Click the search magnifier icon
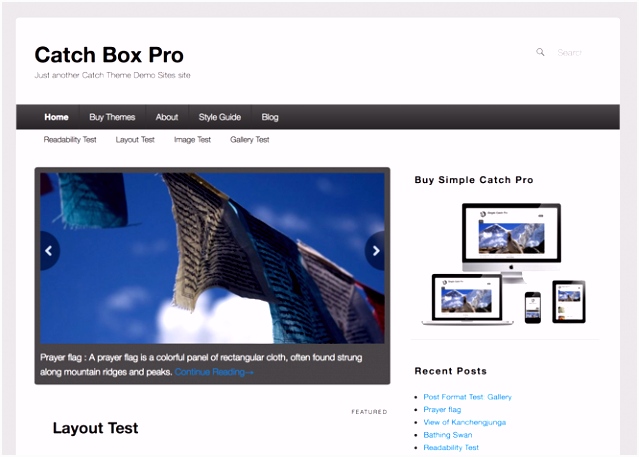 (x=540, y=52)
